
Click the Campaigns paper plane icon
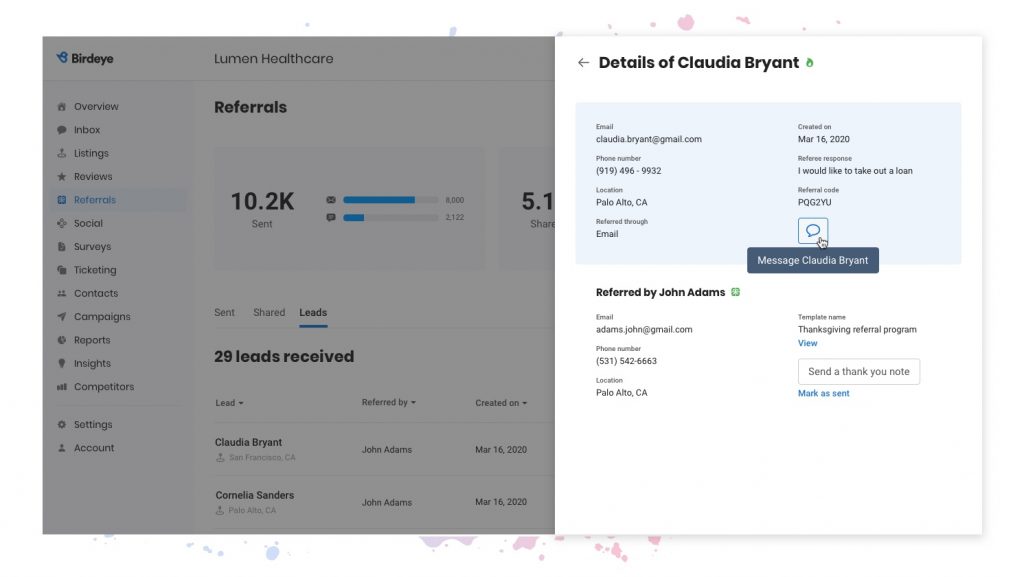[61, 317]
